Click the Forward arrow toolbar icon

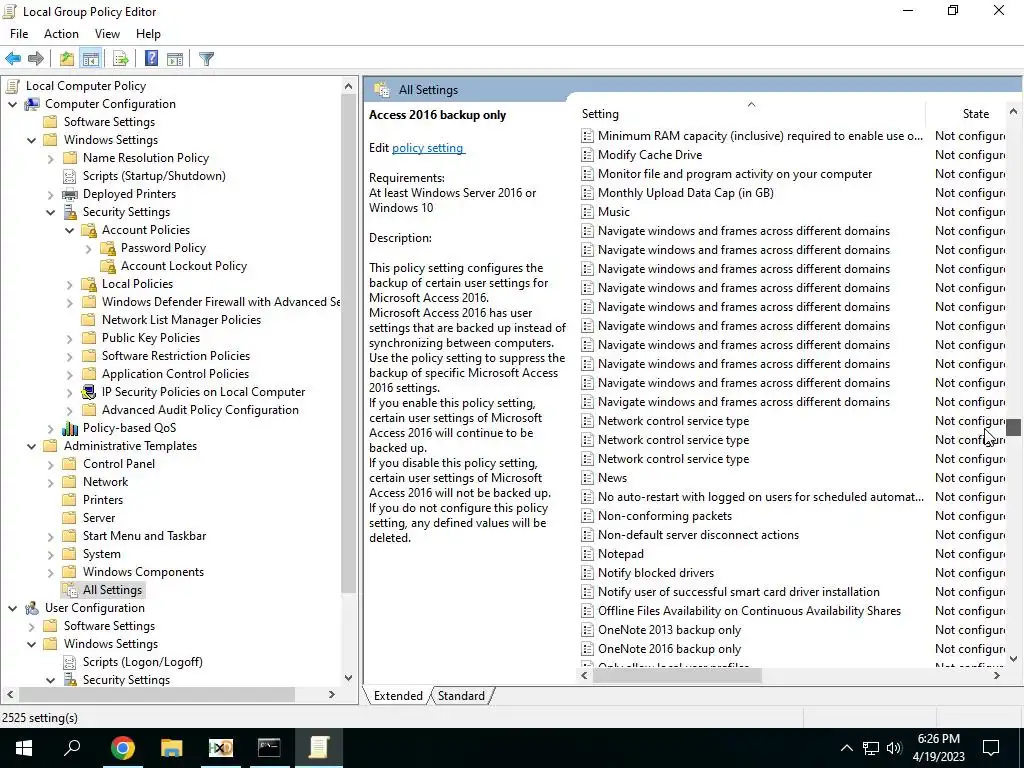(36, 59)
